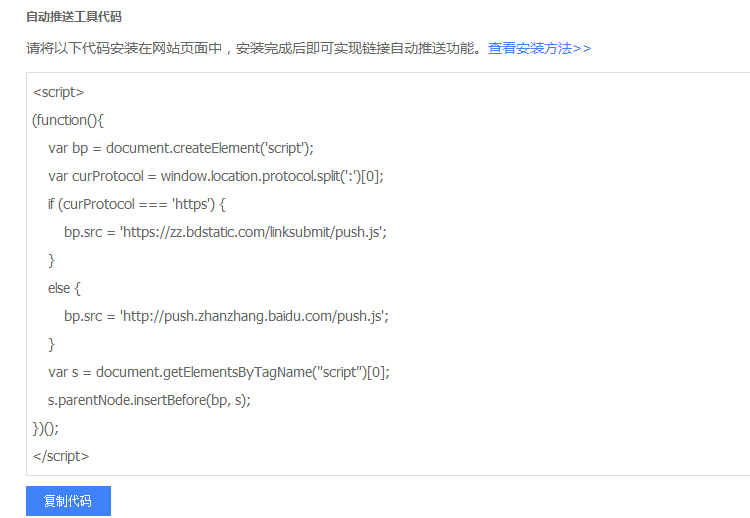Click the var s getElementsByTagName line
750x518 pixels.
(218, 372)
